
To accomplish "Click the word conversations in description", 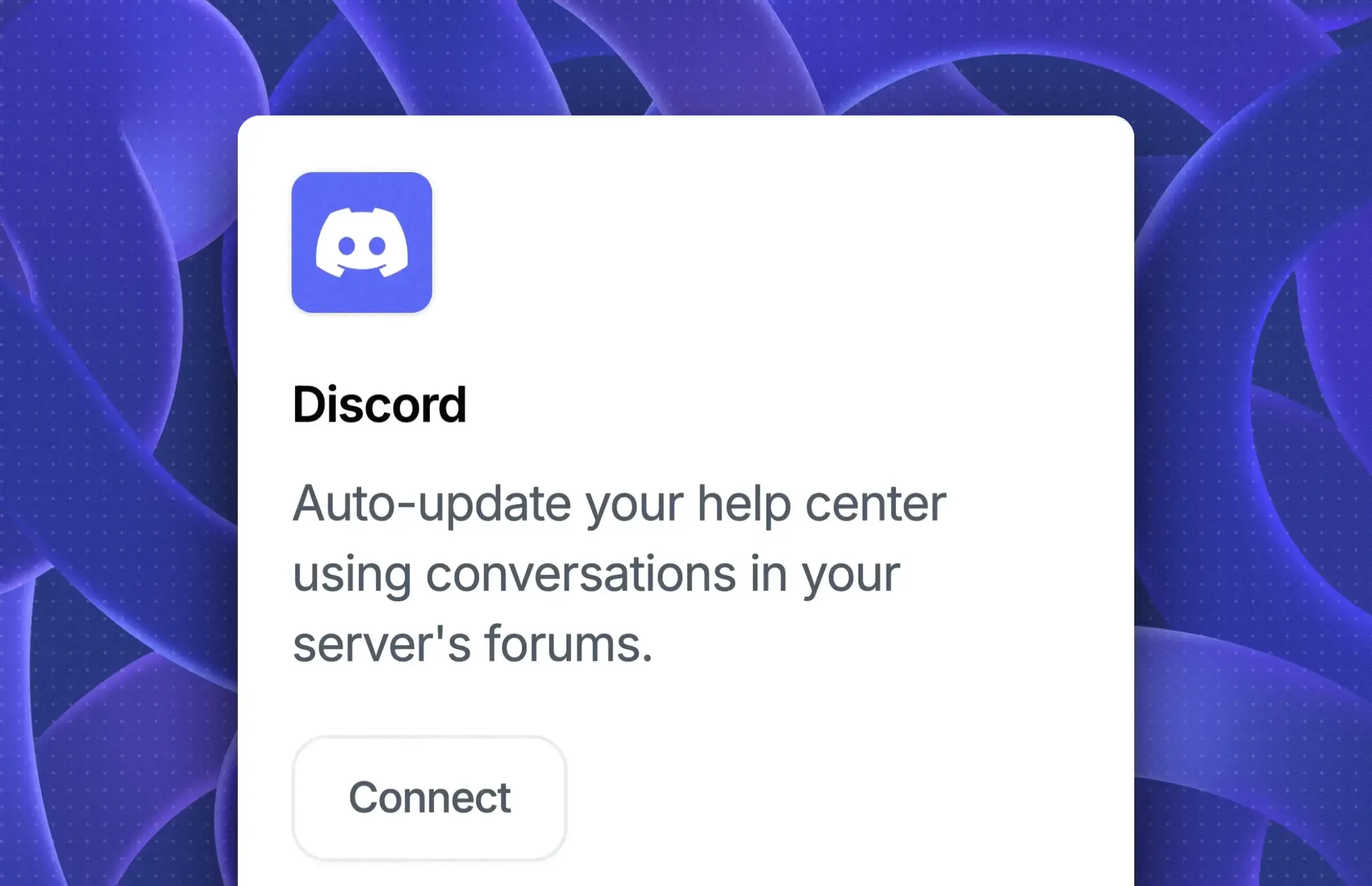I will click(581, 574).
